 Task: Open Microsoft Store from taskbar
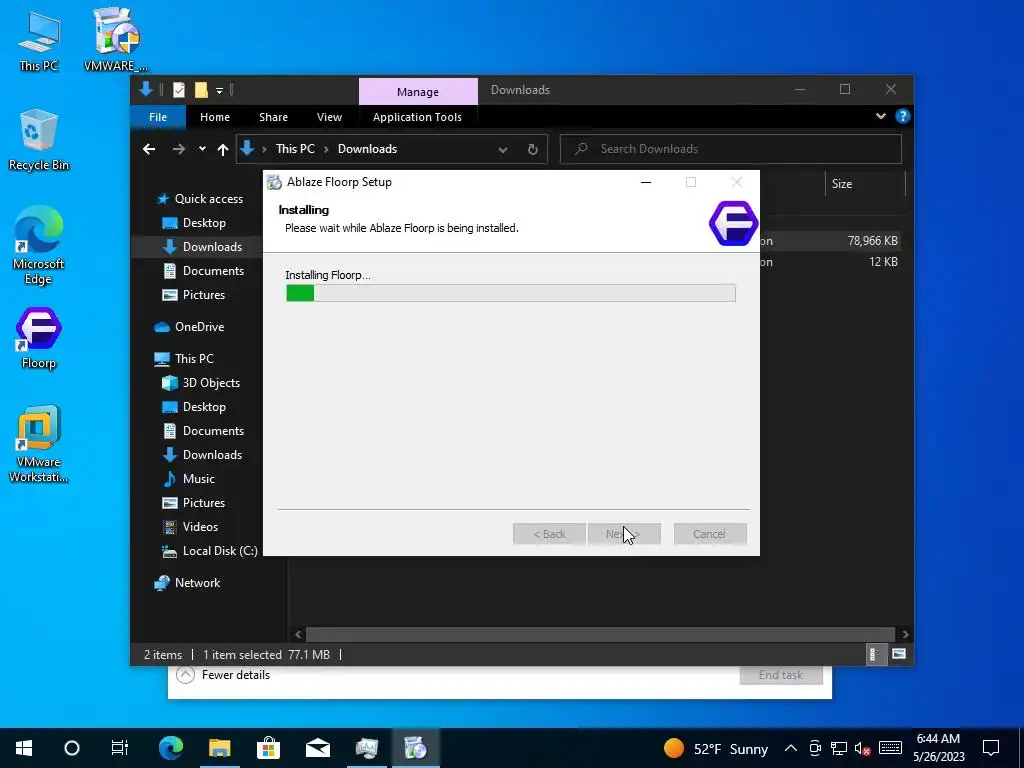click(x=268, y=748)
